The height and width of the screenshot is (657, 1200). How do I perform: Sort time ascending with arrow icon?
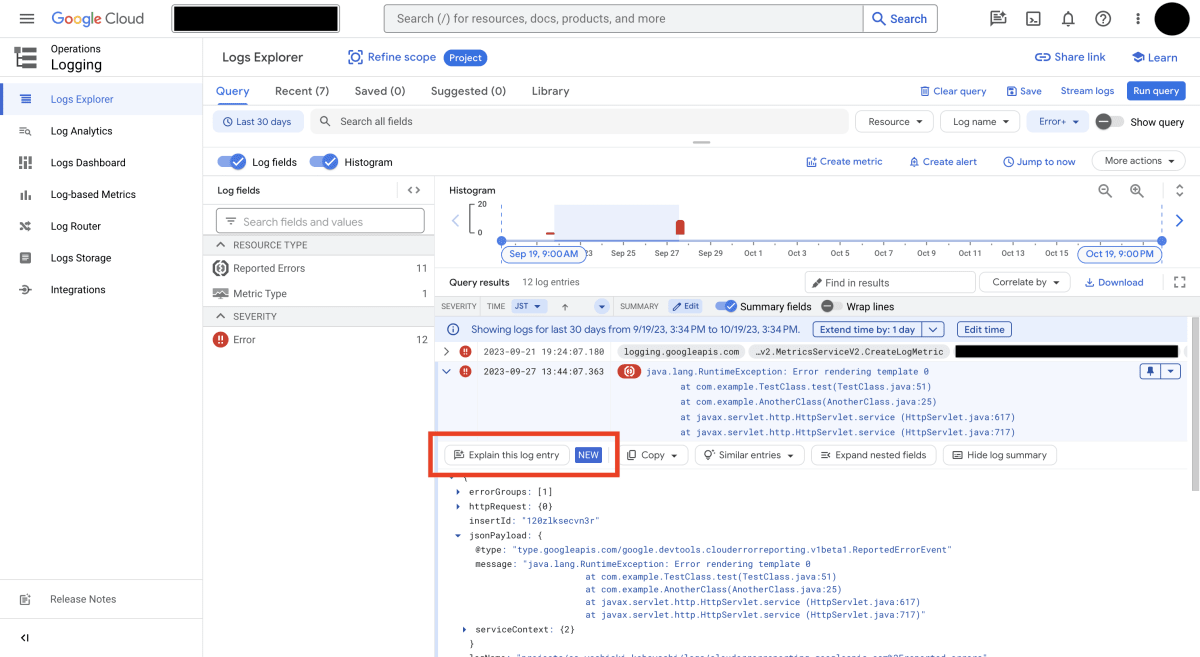click(x=565, y=306)
